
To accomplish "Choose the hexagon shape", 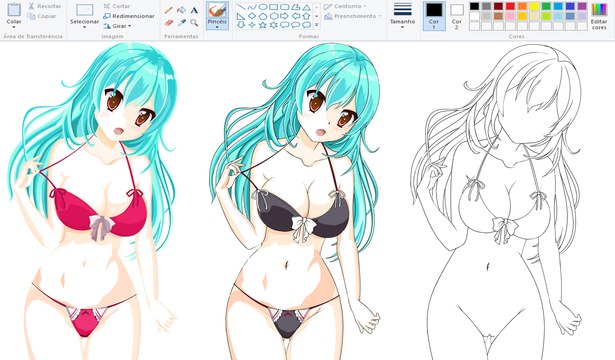I will click(274, 16).
